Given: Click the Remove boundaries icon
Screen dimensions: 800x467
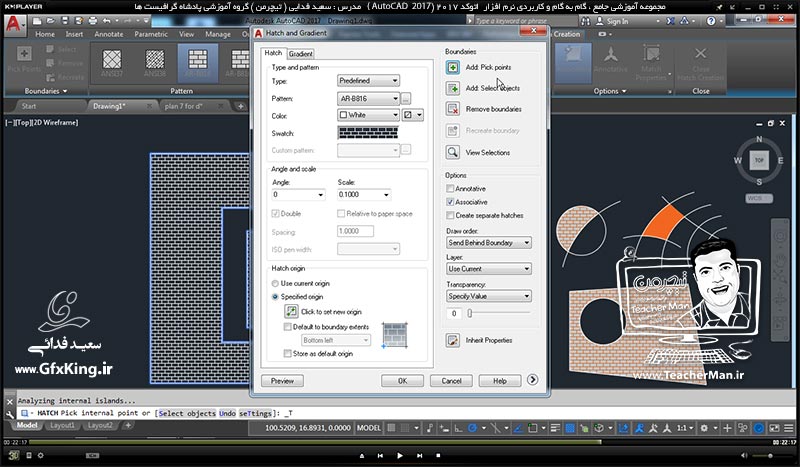Looking at the screenshot, I should [x=453, y=109].
